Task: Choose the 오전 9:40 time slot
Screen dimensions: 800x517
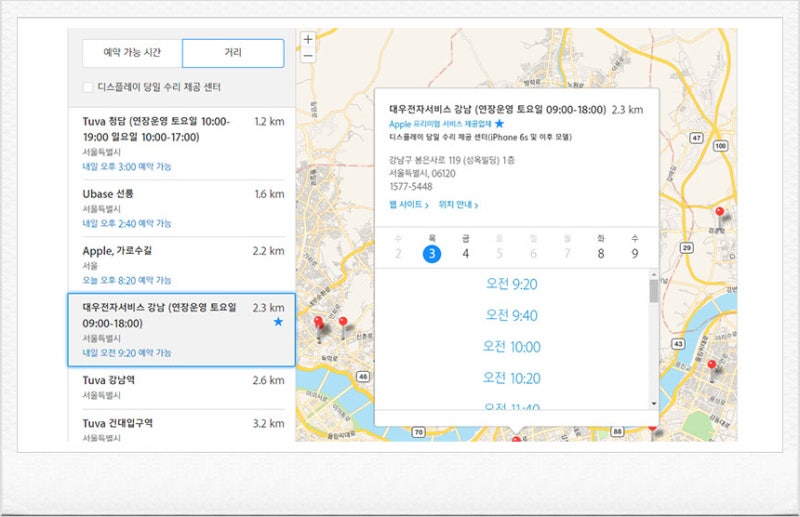Action: 511,315
